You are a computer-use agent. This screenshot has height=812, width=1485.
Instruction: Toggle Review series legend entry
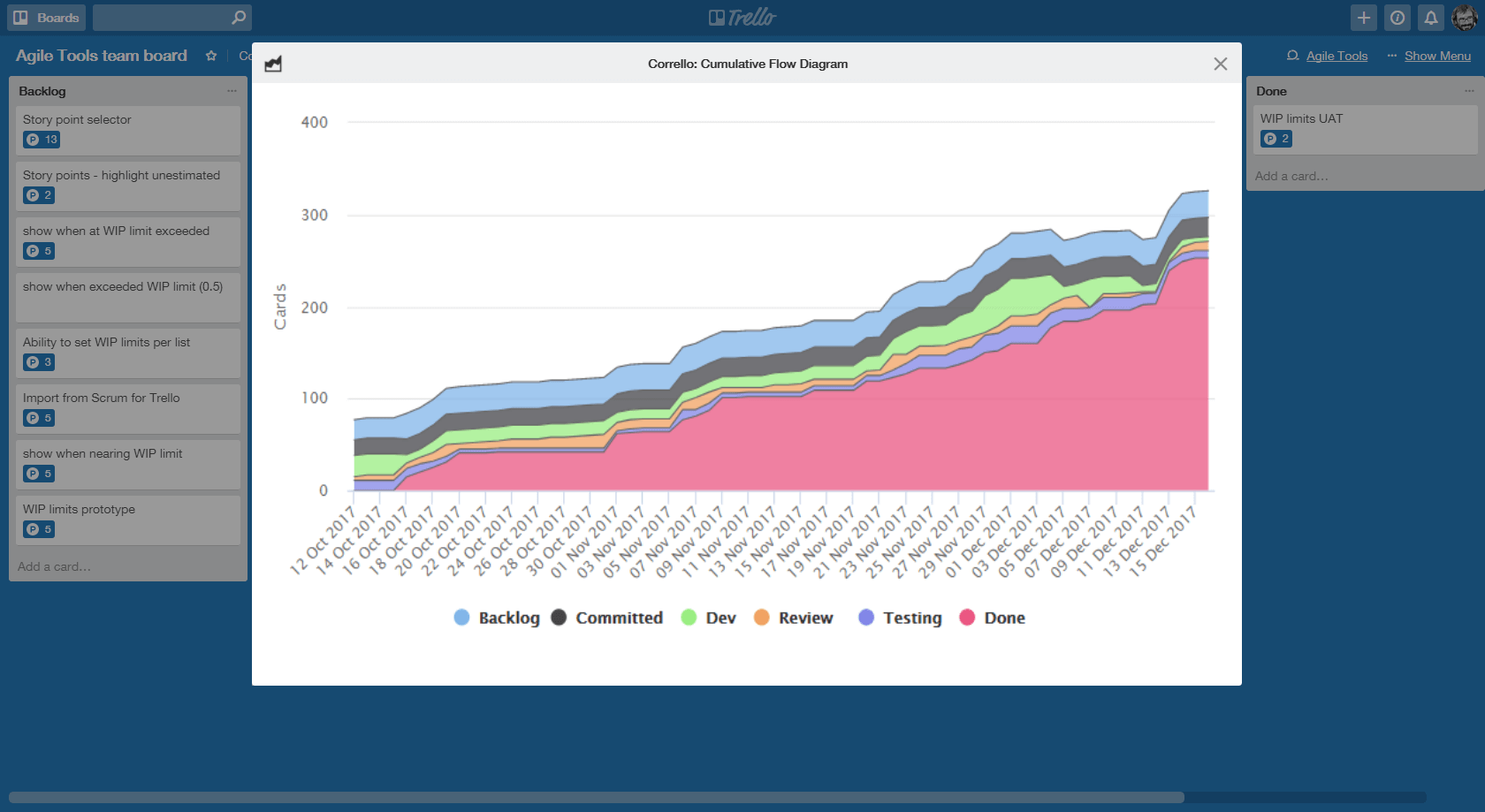click(x=793, y=618)
